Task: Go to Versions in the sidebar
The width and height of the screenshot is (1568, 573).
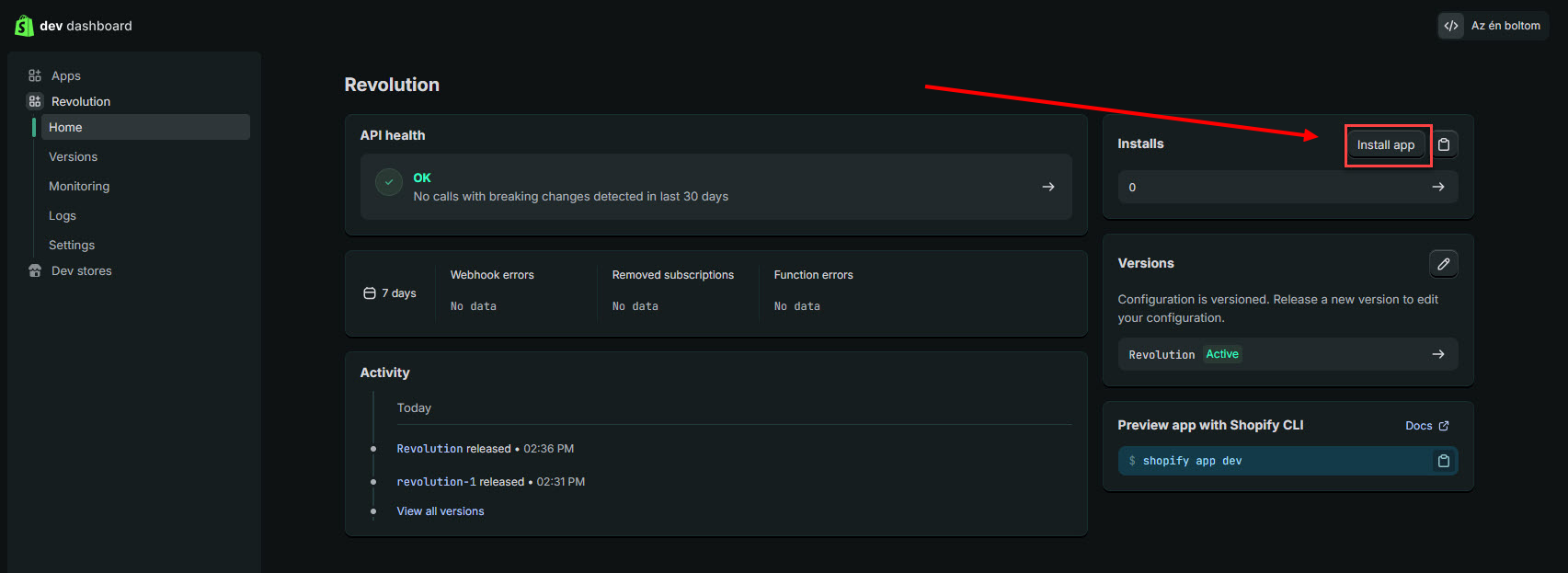Action: click(73, 156)
